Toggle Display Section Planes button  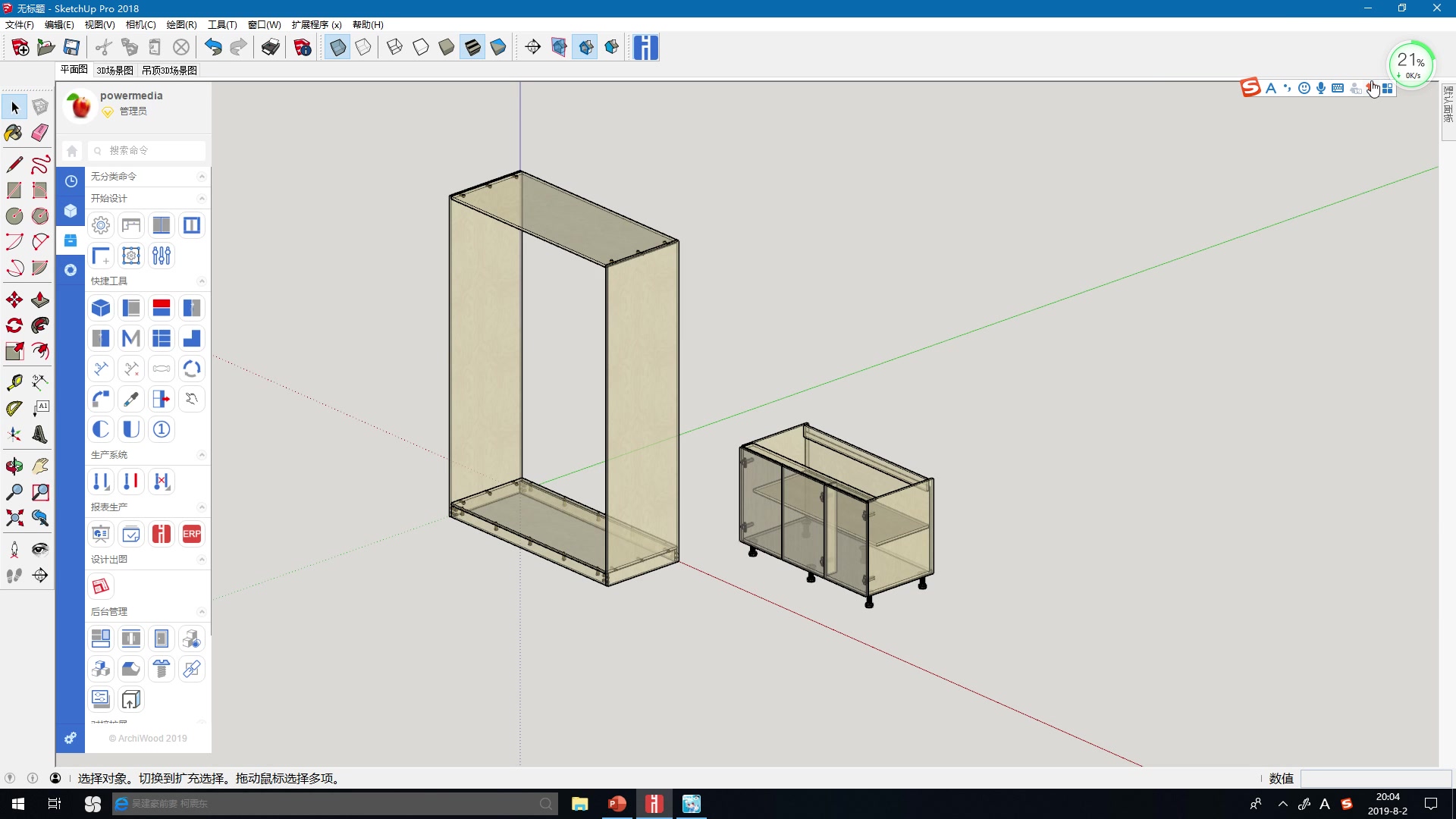(559, 48)
